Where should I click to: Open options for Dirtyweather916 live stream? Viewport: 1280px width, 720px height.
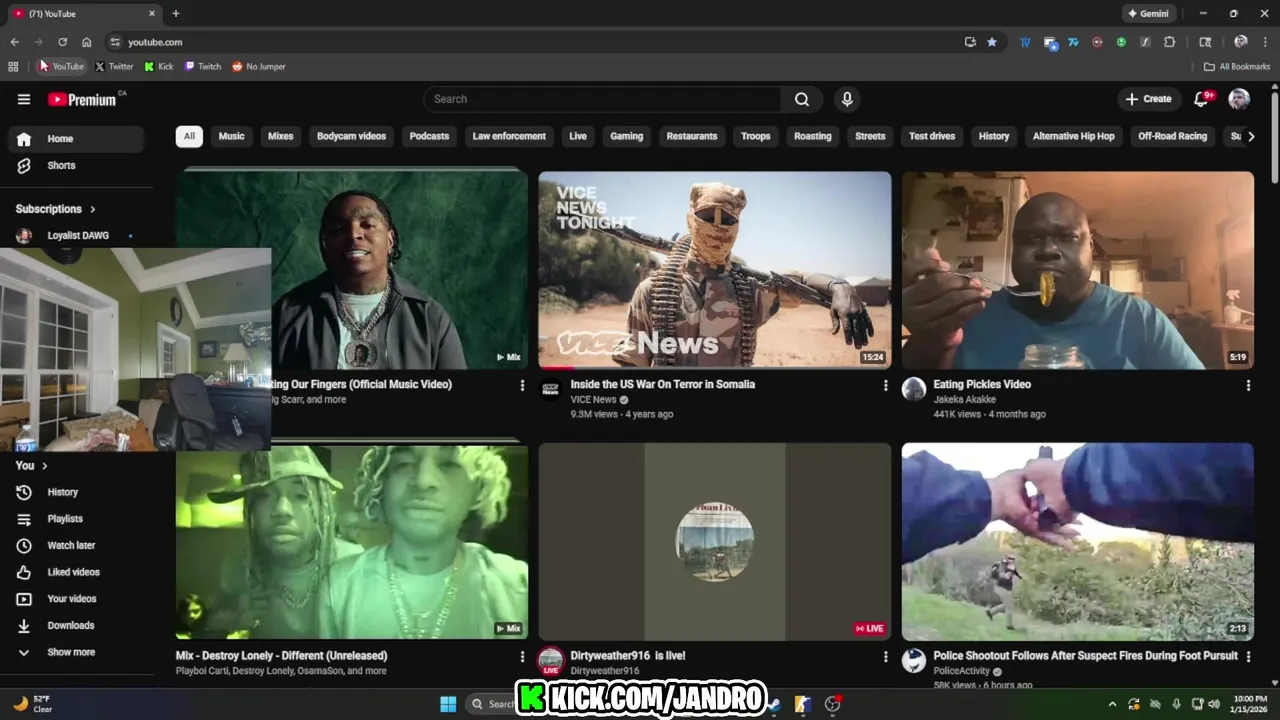(885, 657)
